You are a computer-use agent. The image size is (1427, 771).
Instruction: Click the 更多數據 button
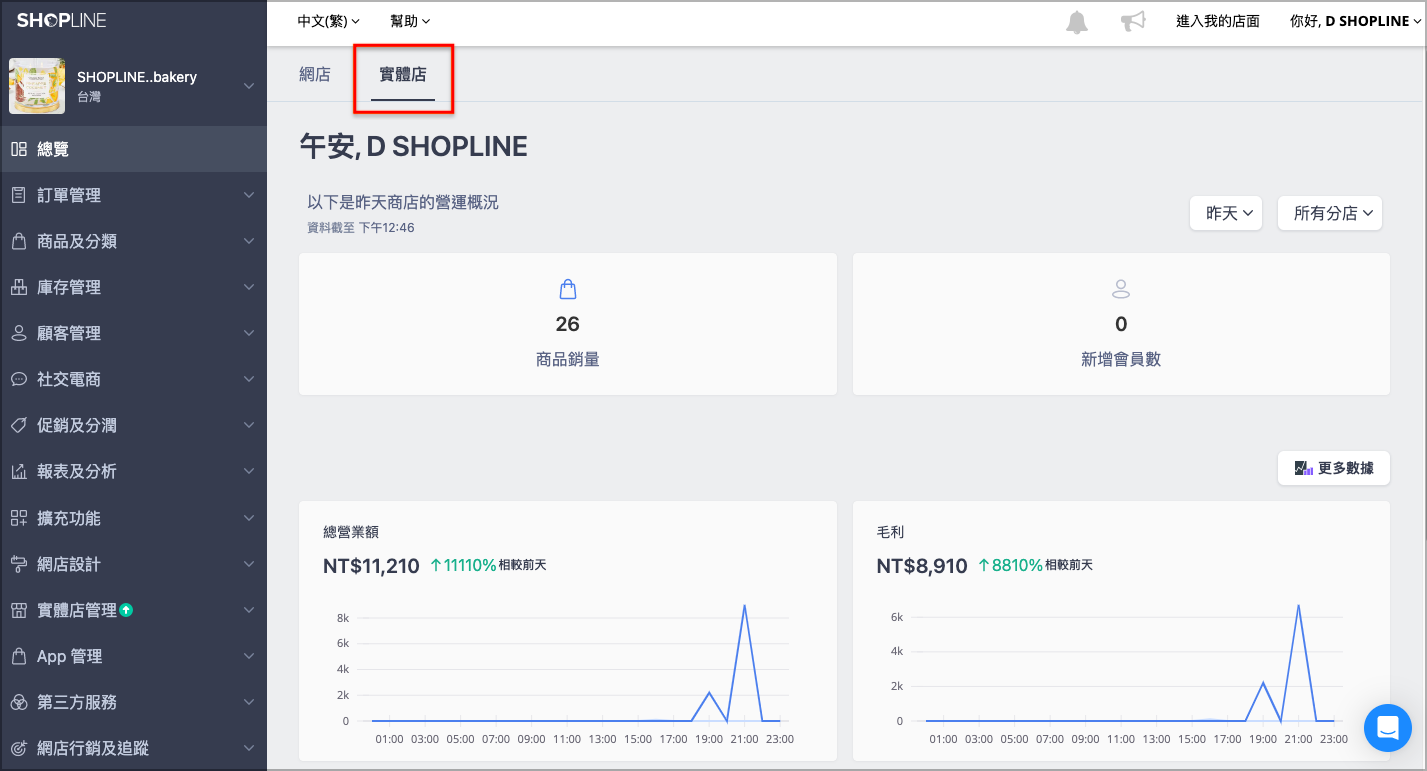point(1334,468)
